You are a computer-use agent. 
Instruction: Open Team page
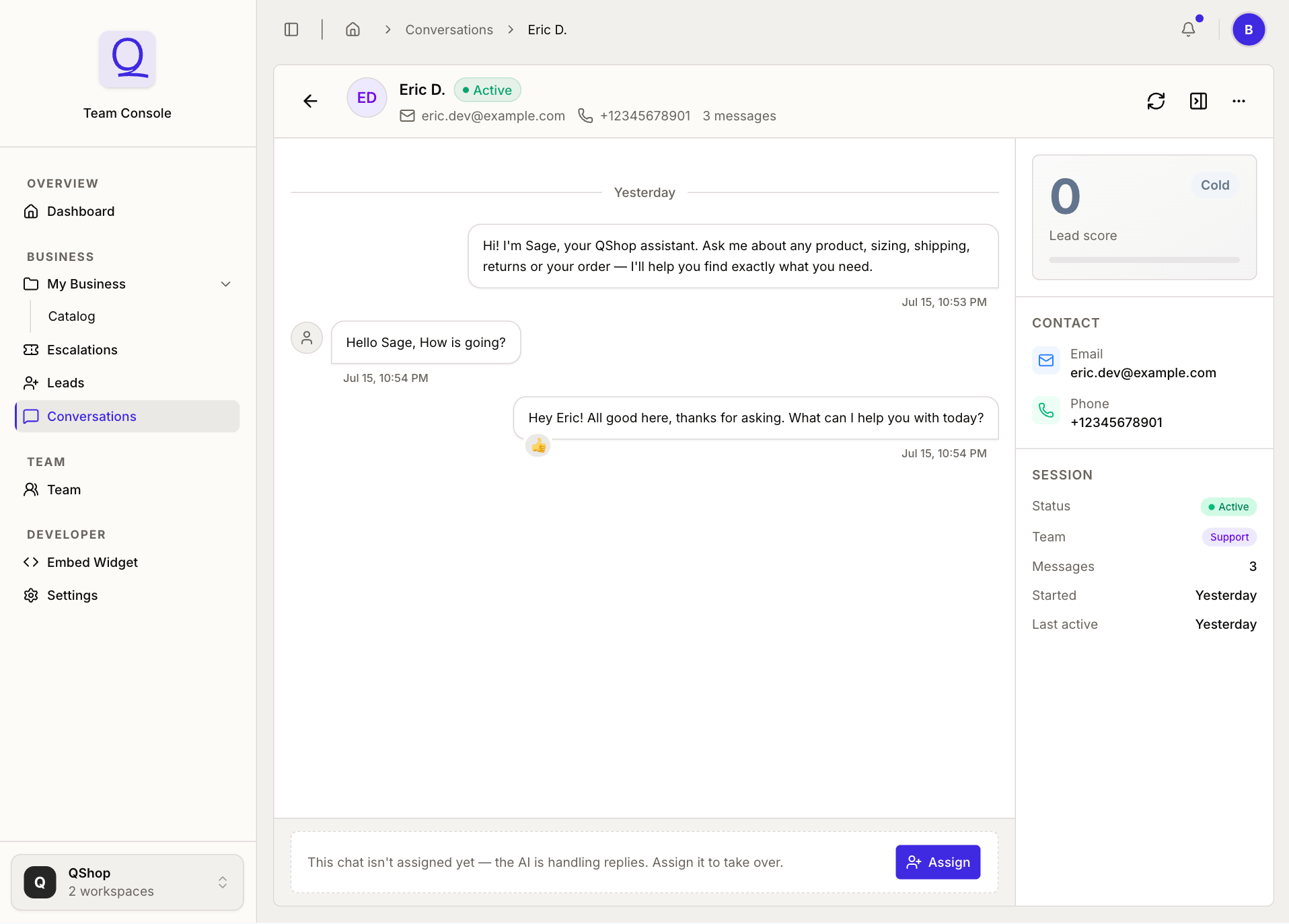127,490
